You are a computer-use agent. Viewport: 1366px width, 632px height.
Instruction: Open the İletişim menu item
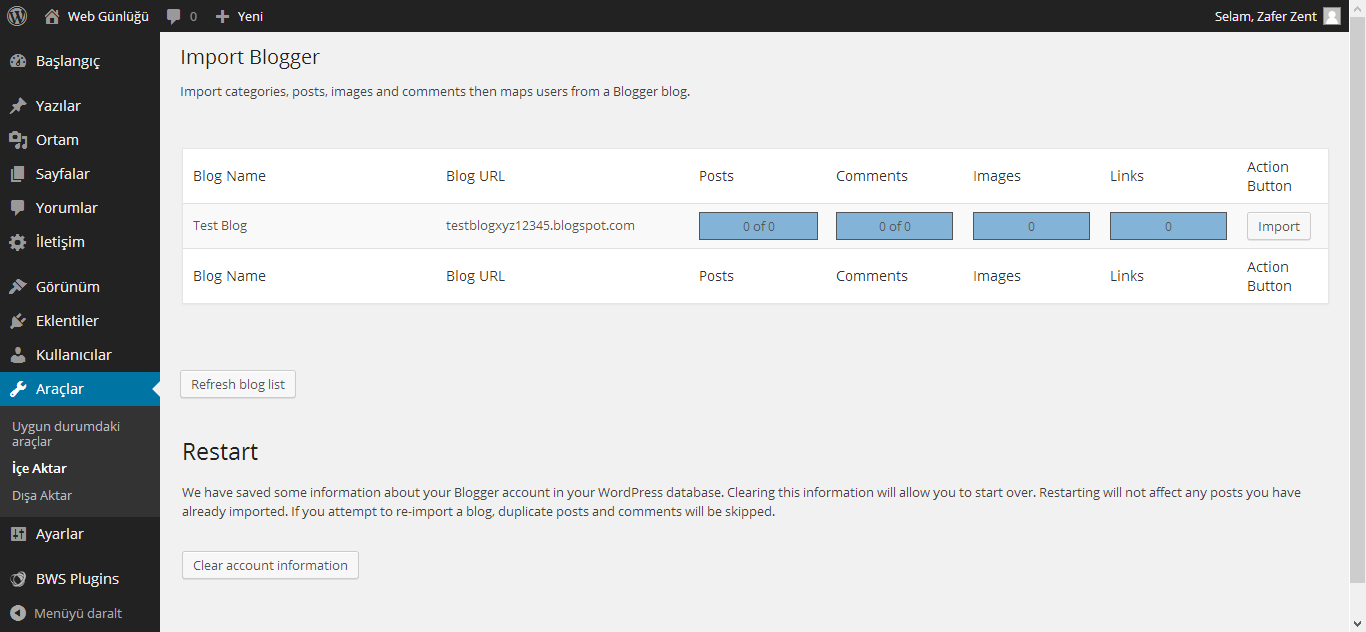[x=80, y=242]
